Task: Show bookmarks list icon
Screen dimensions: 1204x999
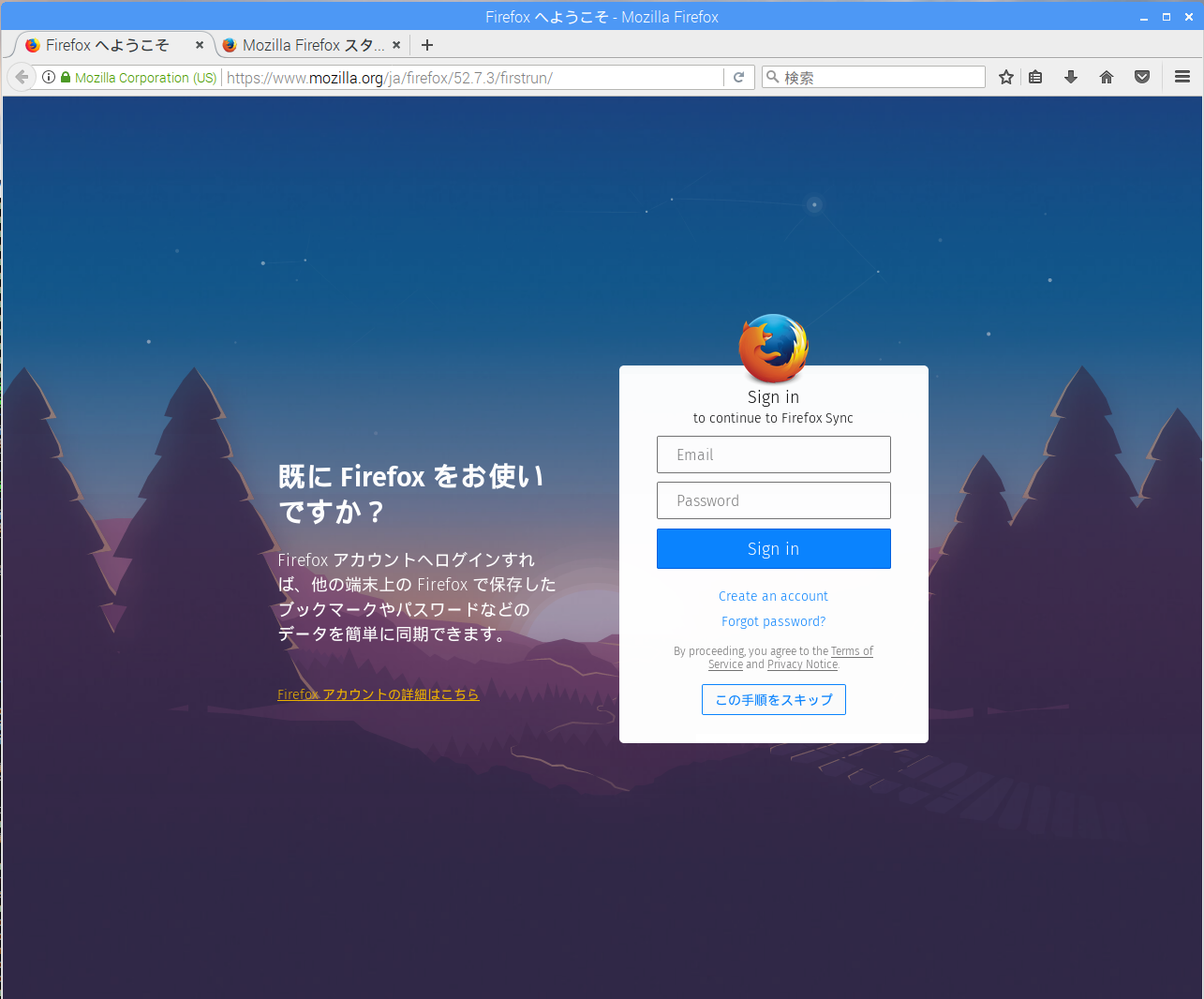Action: tap(1035, 77)
